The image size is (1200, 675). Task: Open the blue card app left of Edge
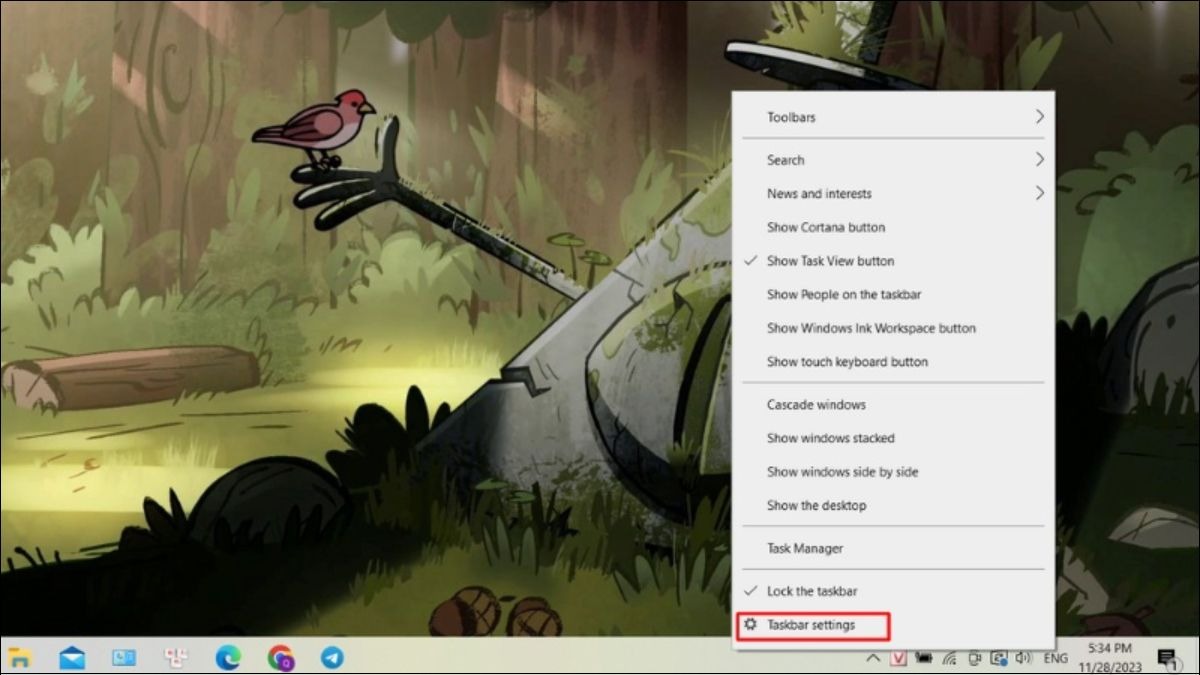pyautogui.click(x=124, y=658)
